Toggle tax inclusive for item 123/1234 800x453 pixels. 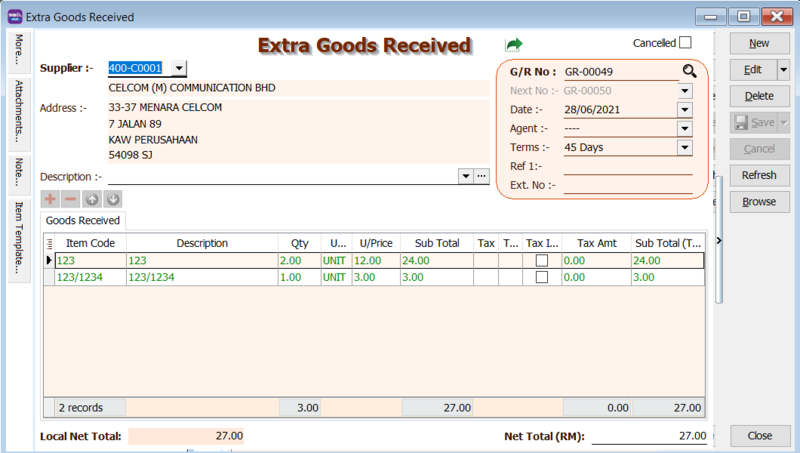click(x=542, y=277)
